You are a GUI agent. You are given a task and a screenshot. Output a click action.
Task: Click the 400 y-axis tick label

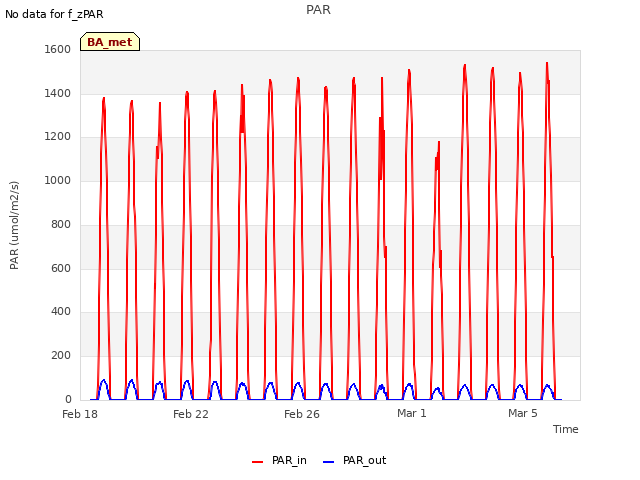pyautogui.click(x=61, y=311)
